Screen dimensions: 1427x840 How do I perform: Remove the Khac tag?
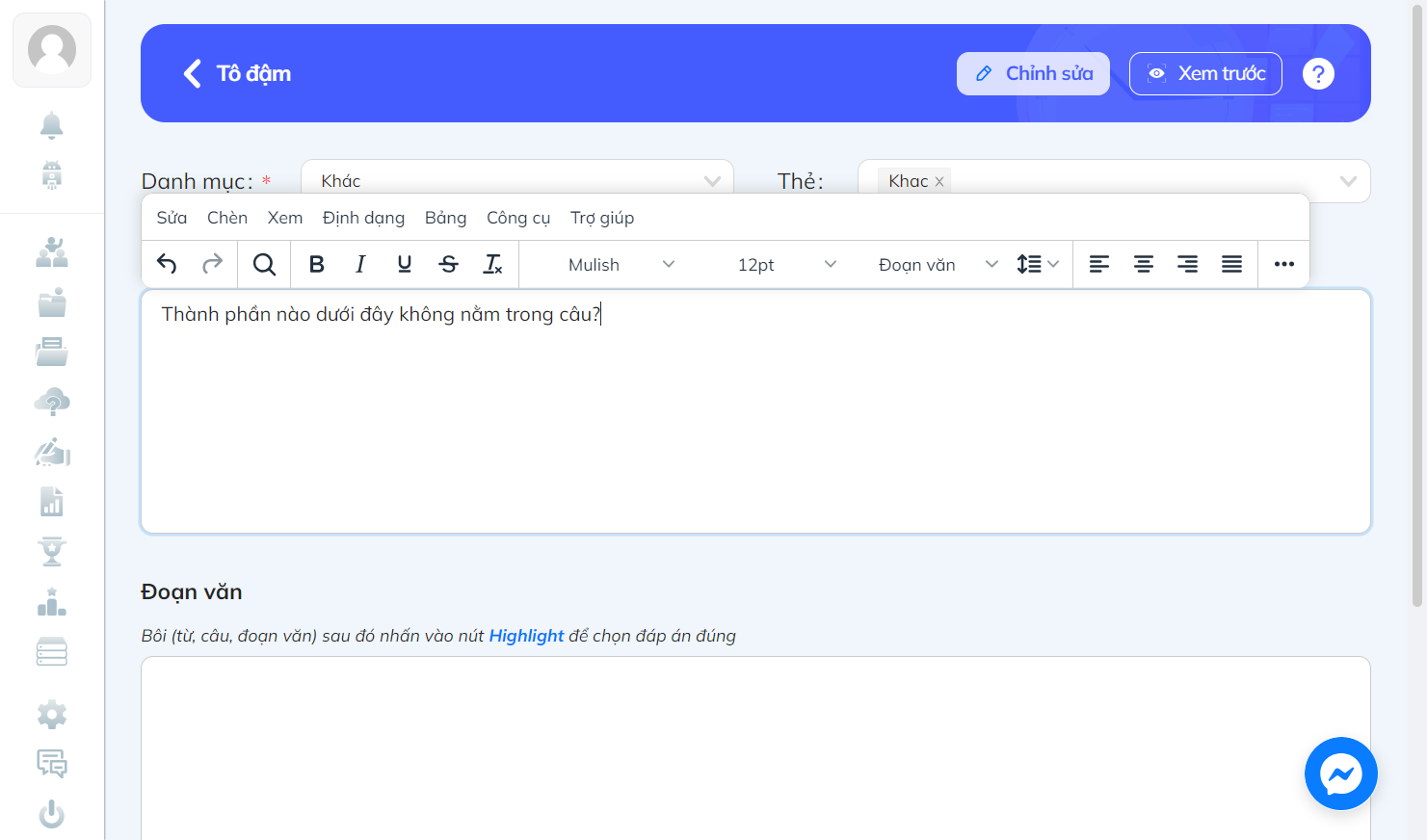pyautogui.click(x=939, y=181)
